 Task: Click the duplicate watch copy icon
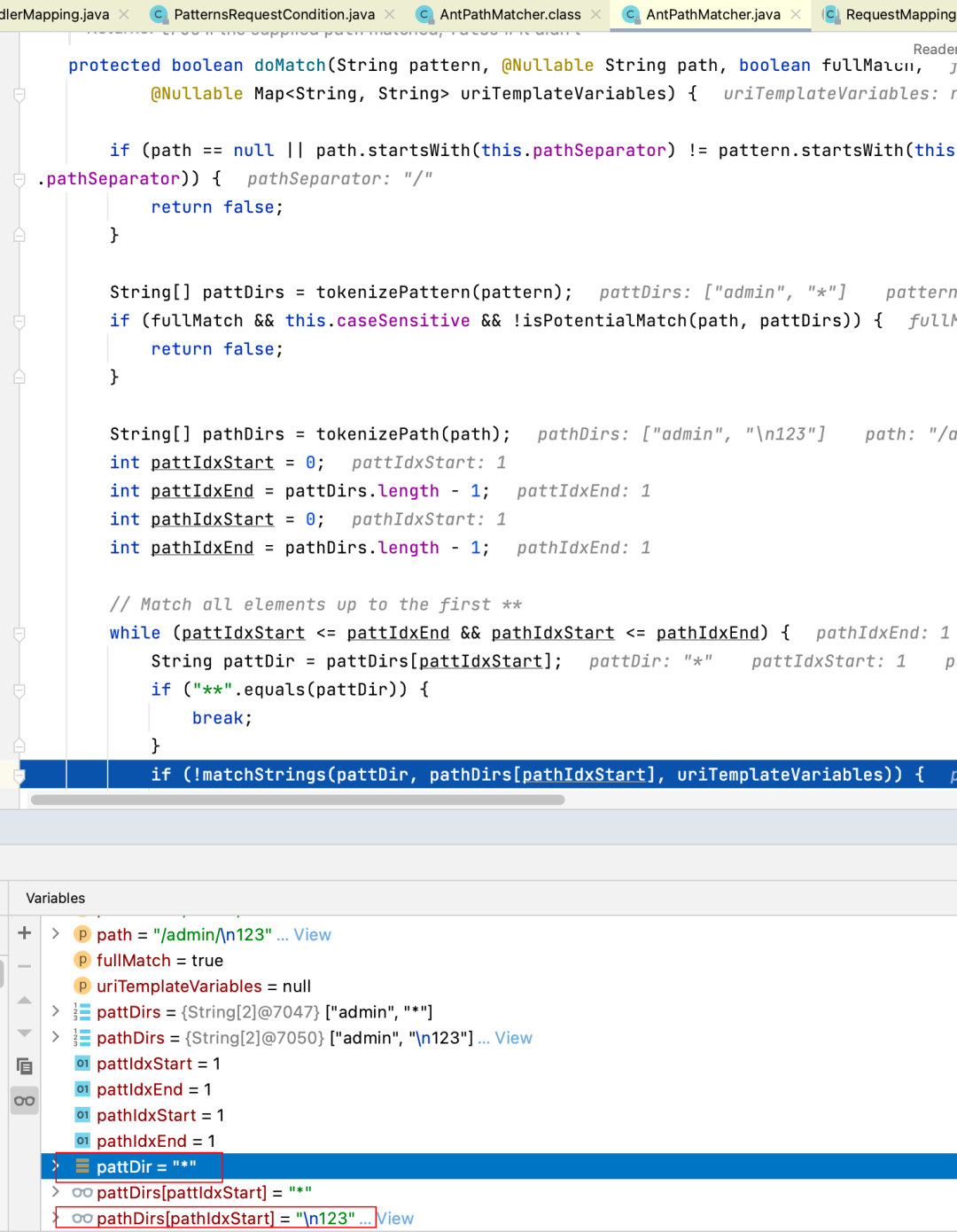pos(25,1066)
